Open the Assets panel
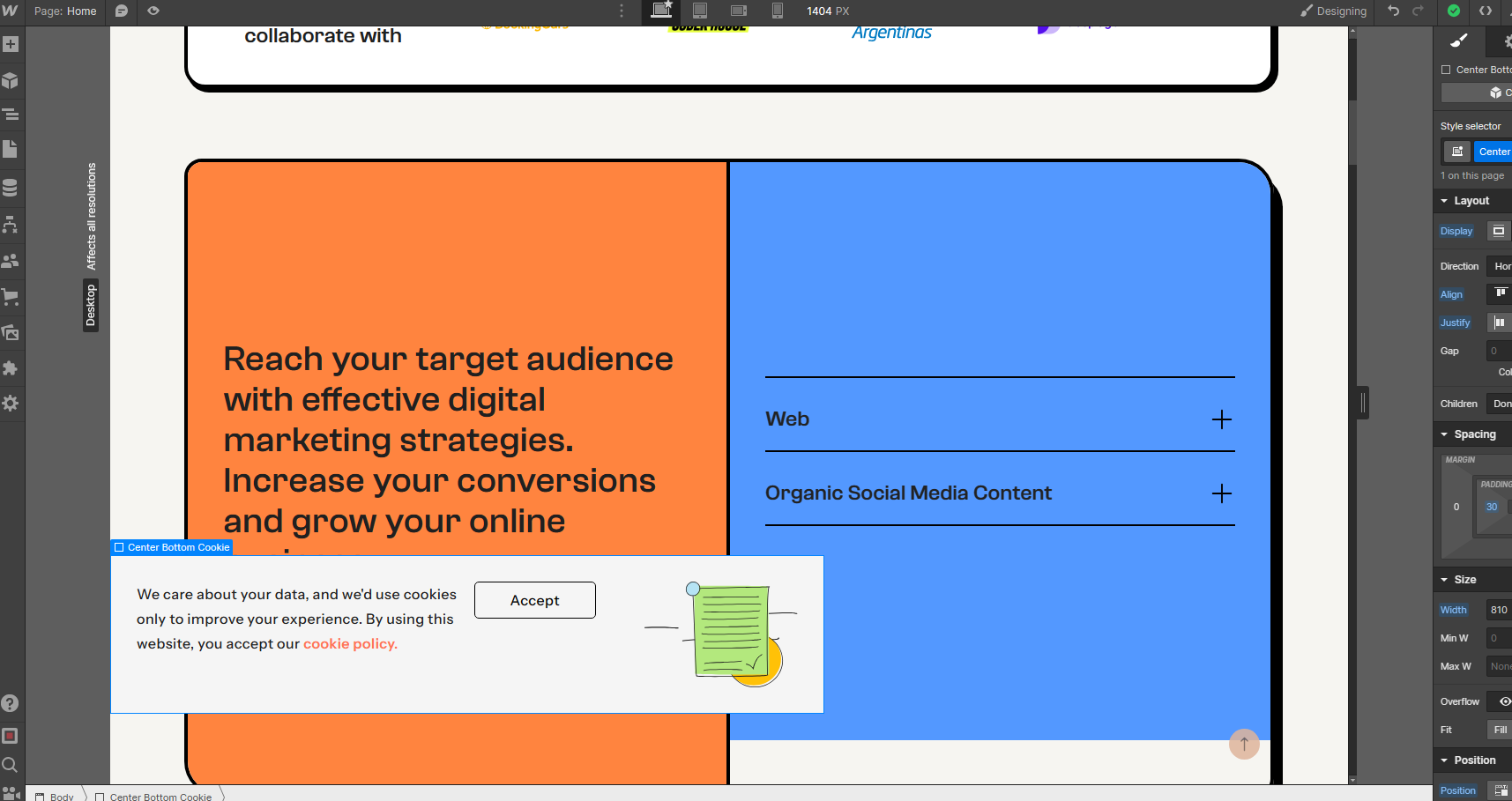 click(x=11, y=333)
